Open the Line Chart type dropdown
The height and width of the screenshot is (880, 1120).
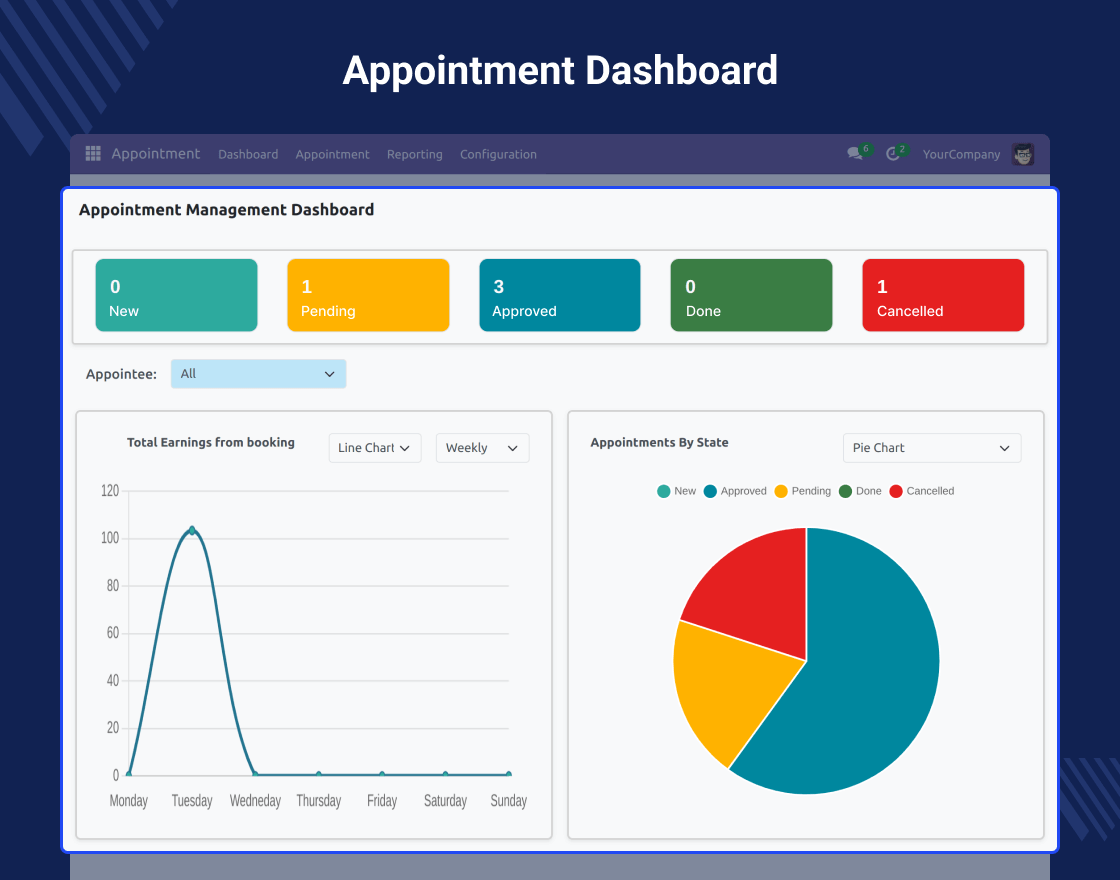click(375, 448)
